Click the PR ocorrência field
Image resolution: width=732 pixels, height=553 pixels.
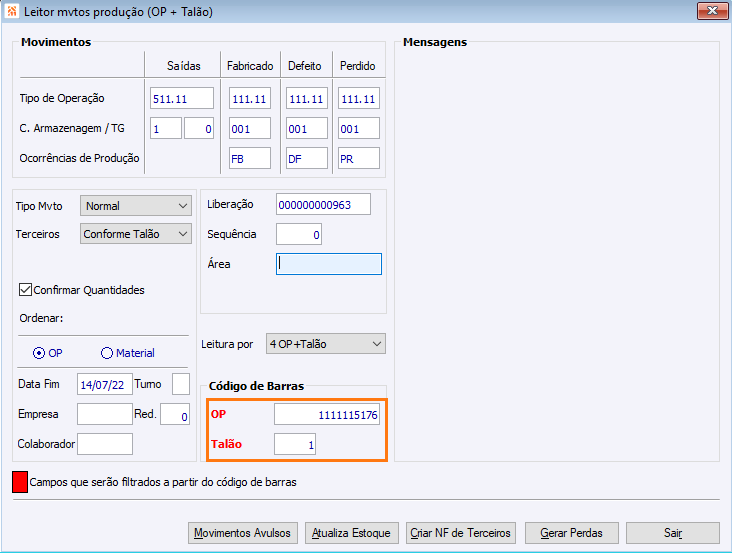pos(359,158)
